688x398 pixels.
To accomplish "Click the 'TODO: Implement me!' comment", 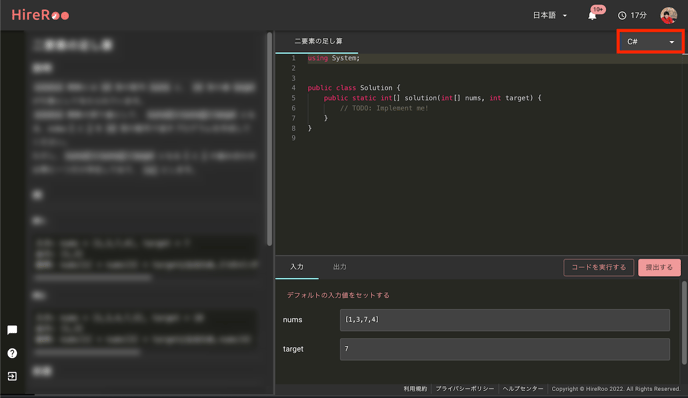I will click(384, 108).
